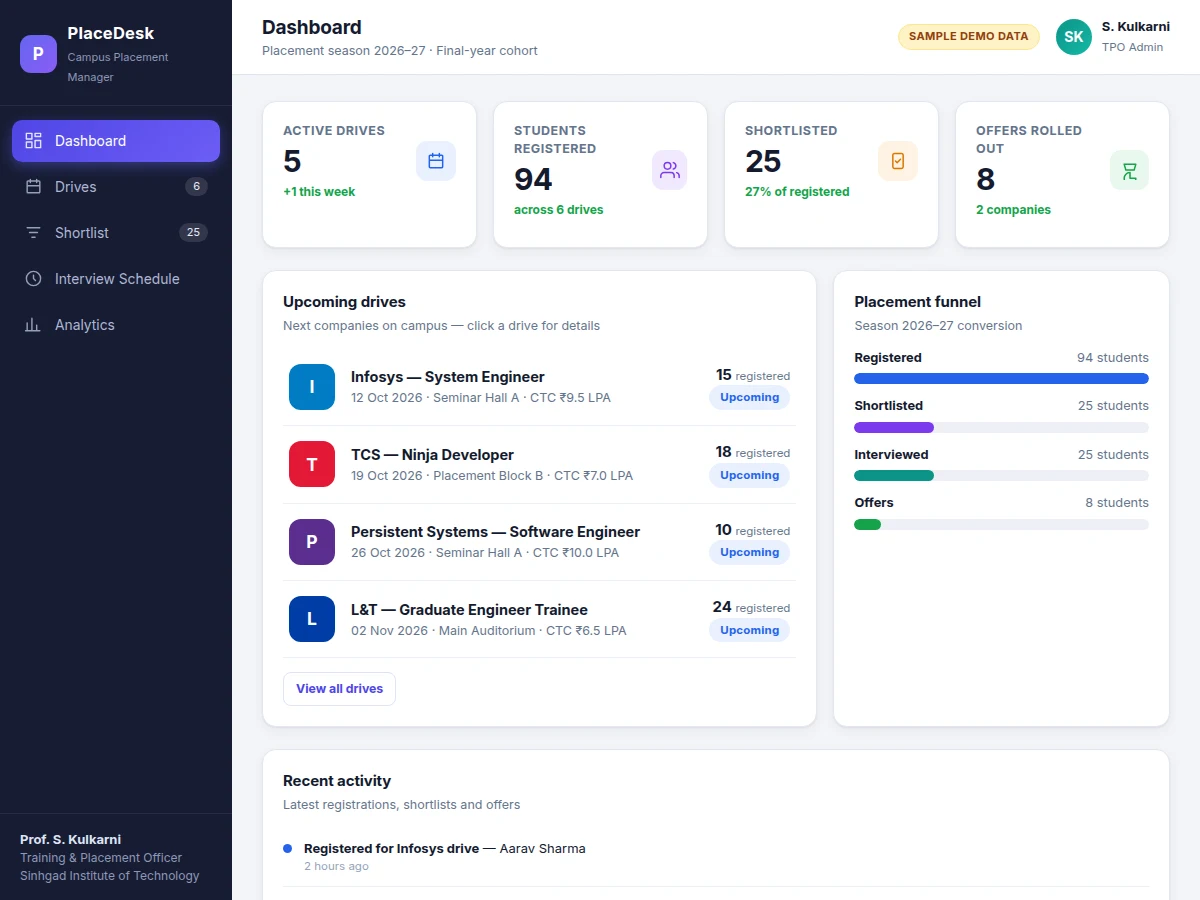1200x900 pixels.
Task: Click the View all drives button
Action: (339, 689)
